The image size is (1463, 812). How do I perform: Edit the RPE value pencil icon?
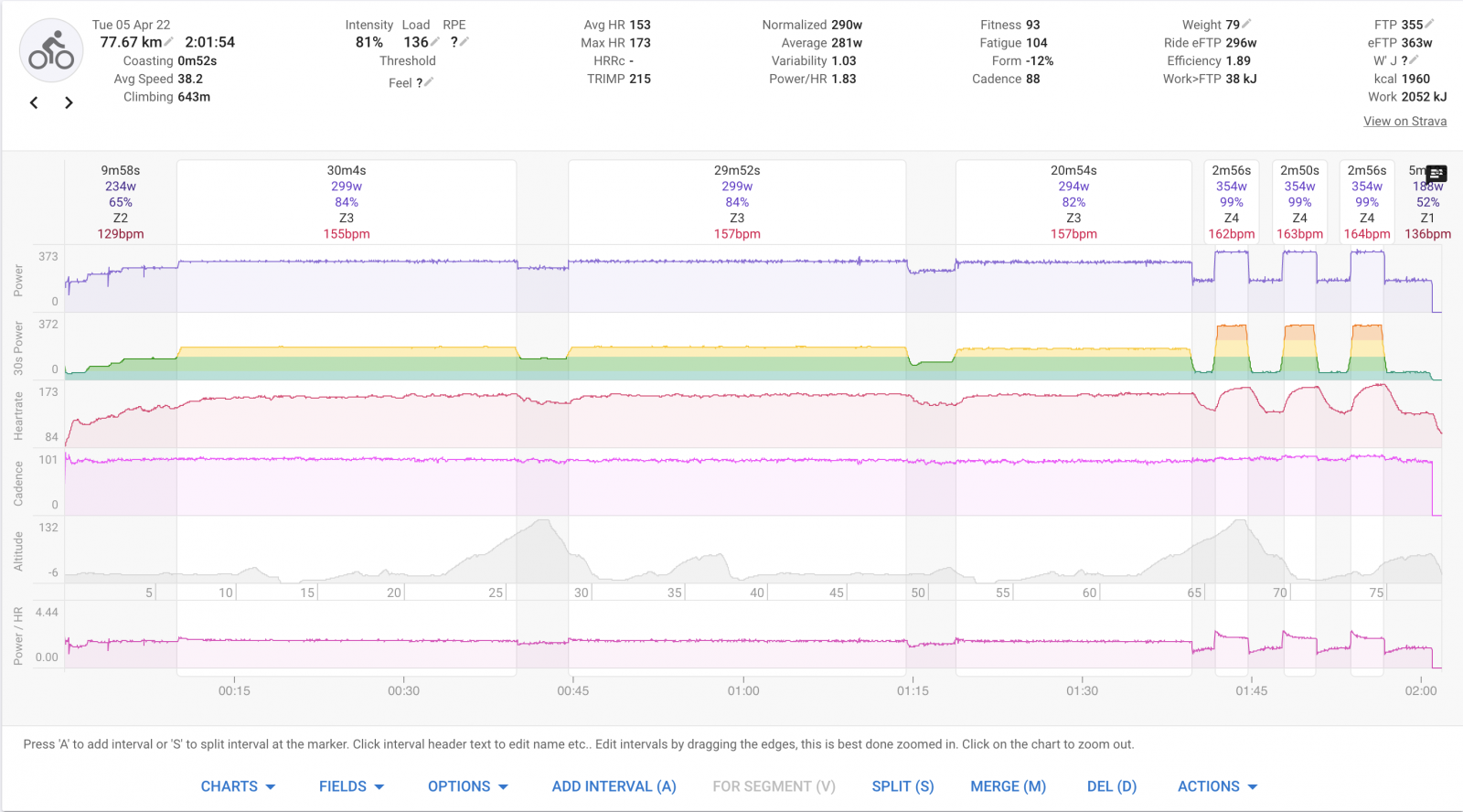point(465,42)
